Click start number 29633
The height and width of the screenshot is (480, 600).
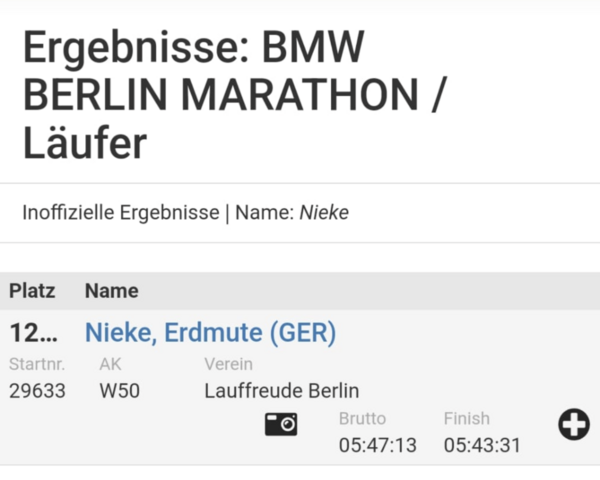(x=37, y=391)
